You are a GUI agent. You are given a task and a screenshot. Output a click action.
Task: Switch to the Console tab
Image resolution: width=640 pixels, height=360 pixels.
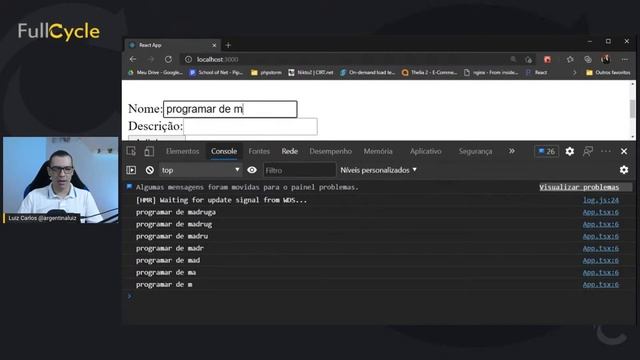point(224,151)
